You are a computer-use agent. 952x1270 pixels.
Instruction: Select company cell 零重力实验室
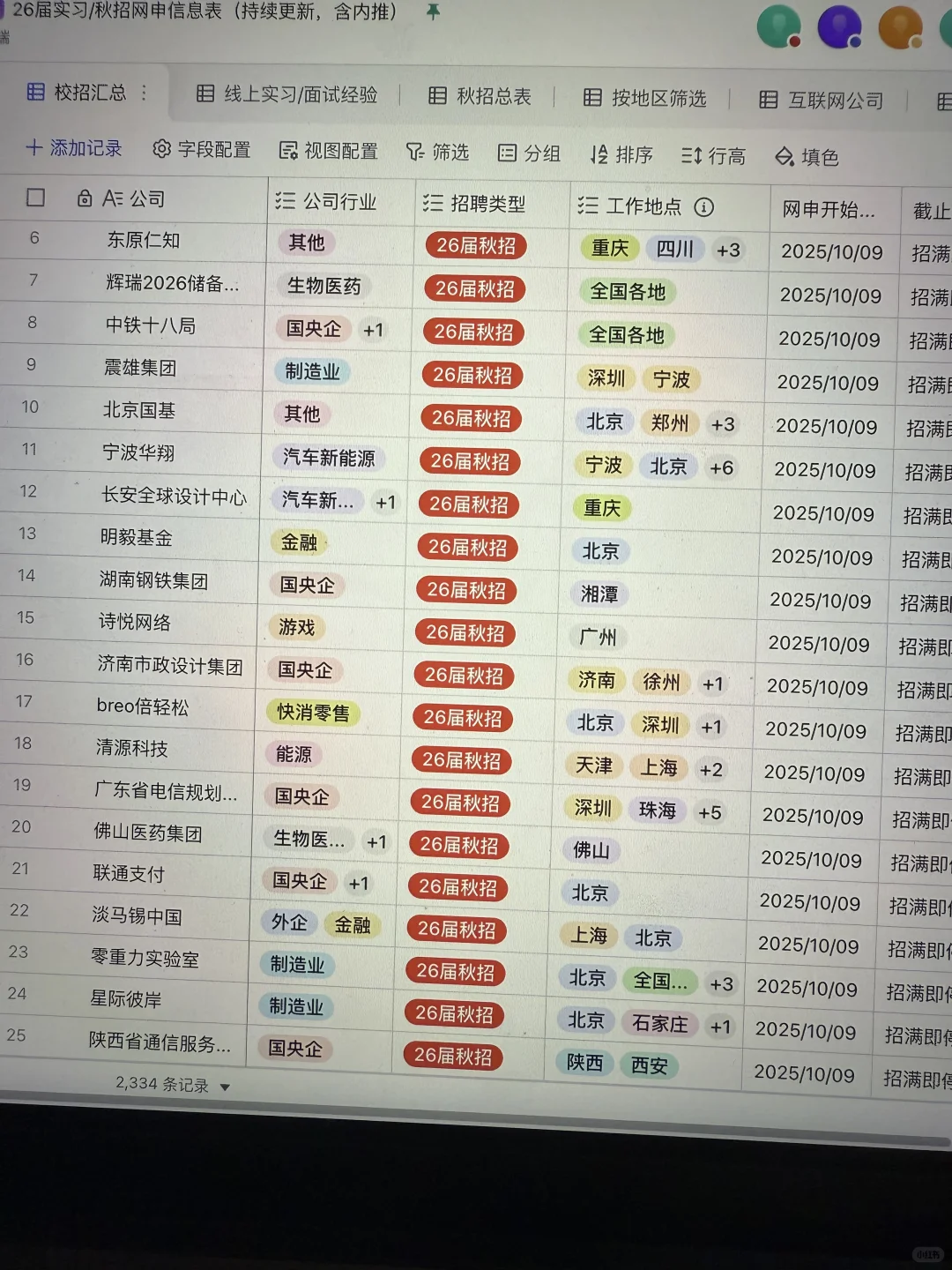click(x=145, y=958)
